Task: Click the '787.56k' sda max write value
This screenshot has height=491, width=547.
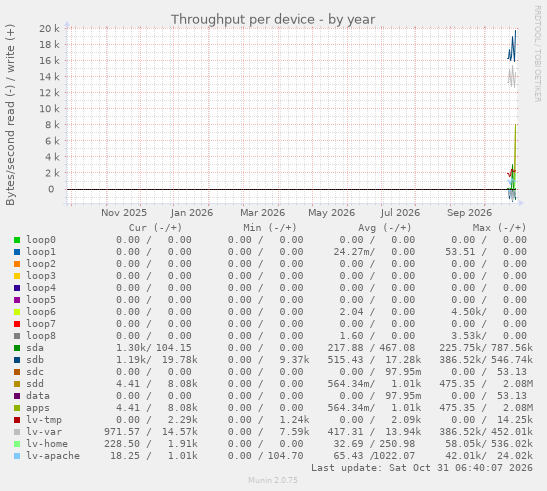Action: tap(512, 348)
